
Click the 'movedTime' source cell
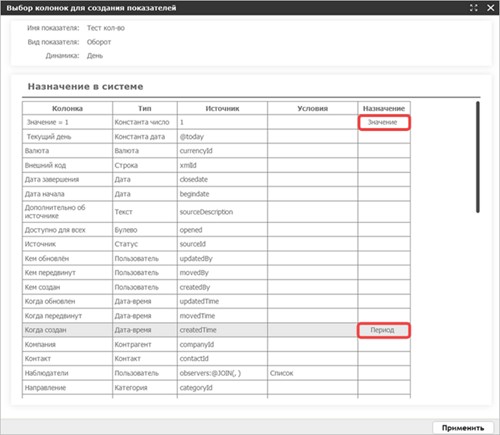point(222,316)
